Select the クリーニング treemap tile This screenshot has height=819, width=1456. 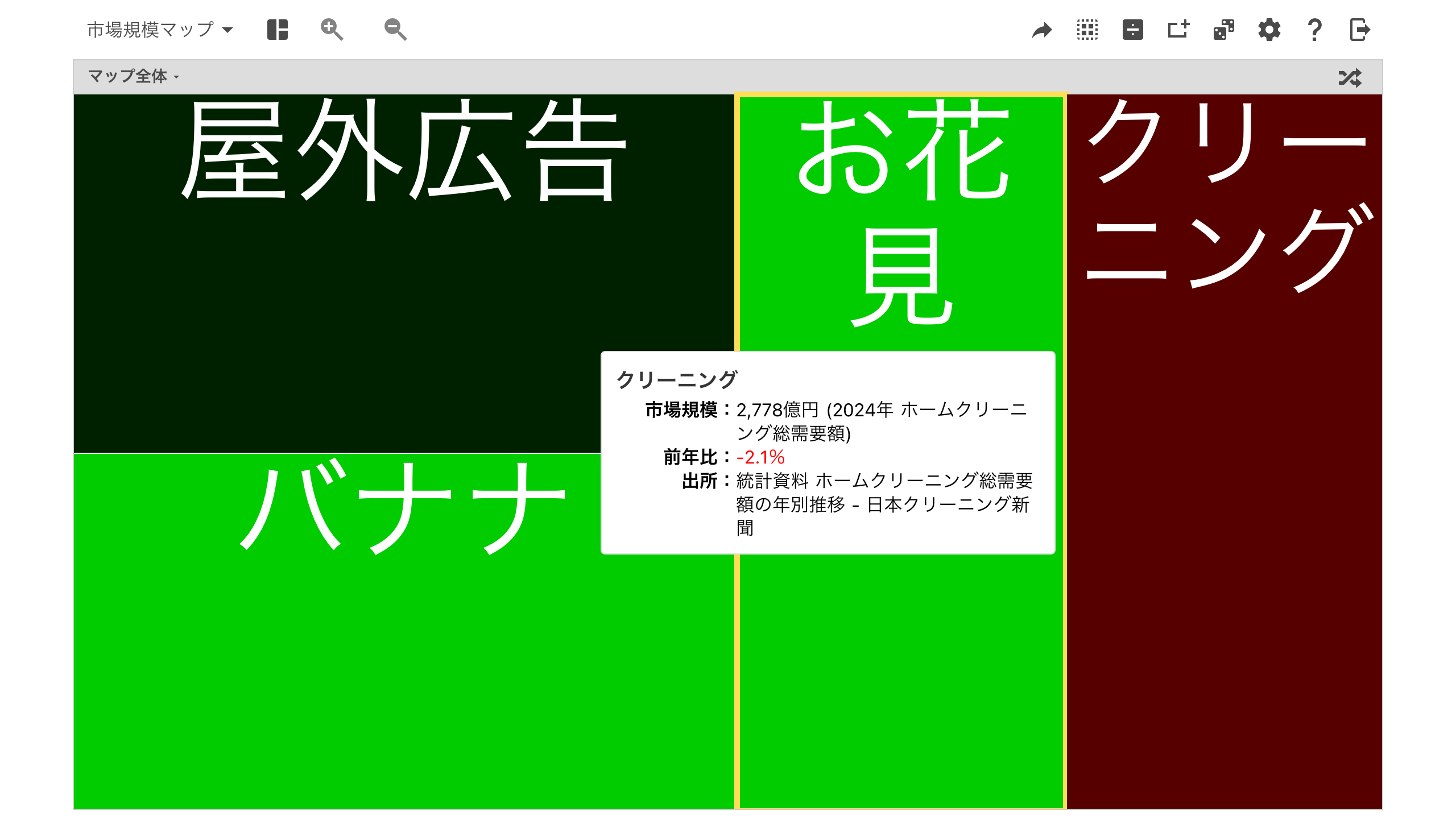coord(1225,451)
